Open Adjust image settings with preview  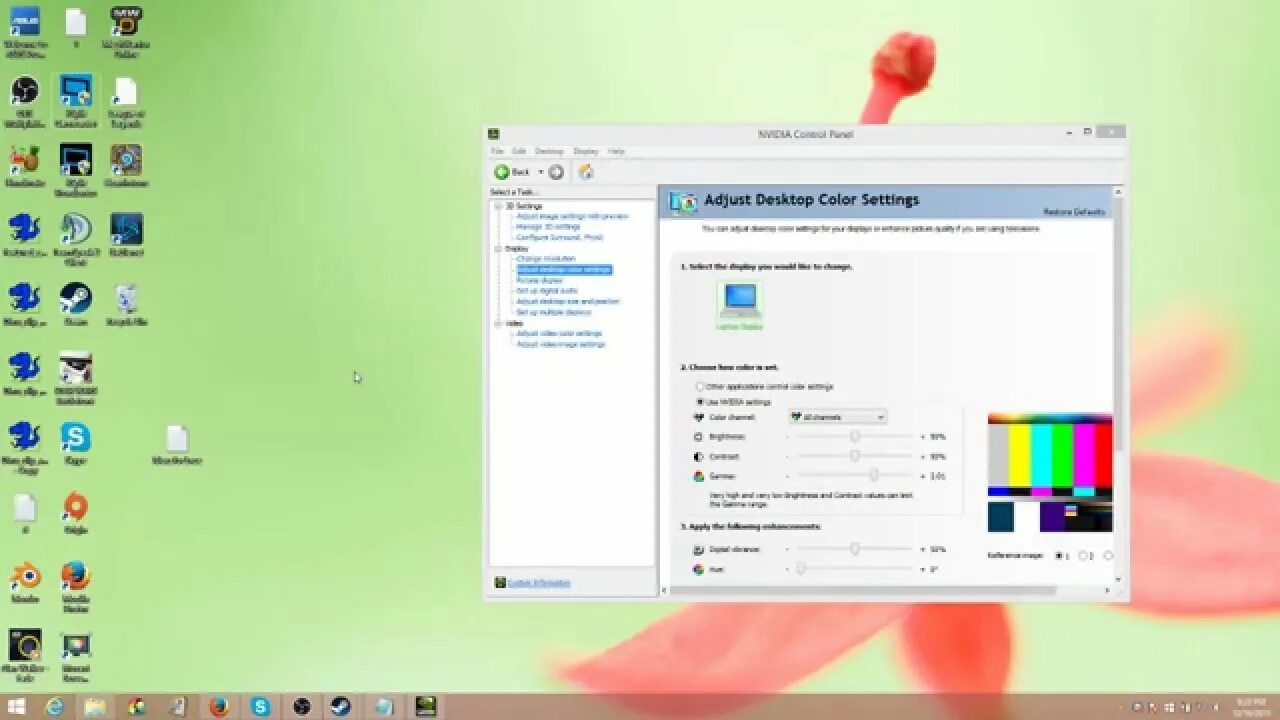pyautogui.click(x=572, y=216)
